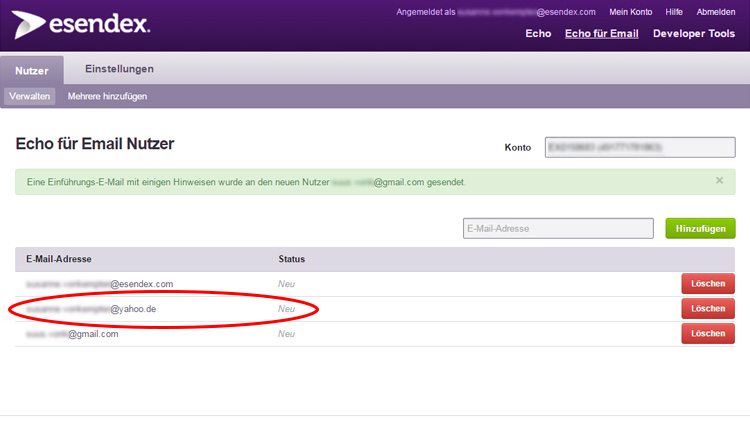Switch to the Nutzer tab
The image size is (750, 427).
pyautogui.click(x=32, y=70)
